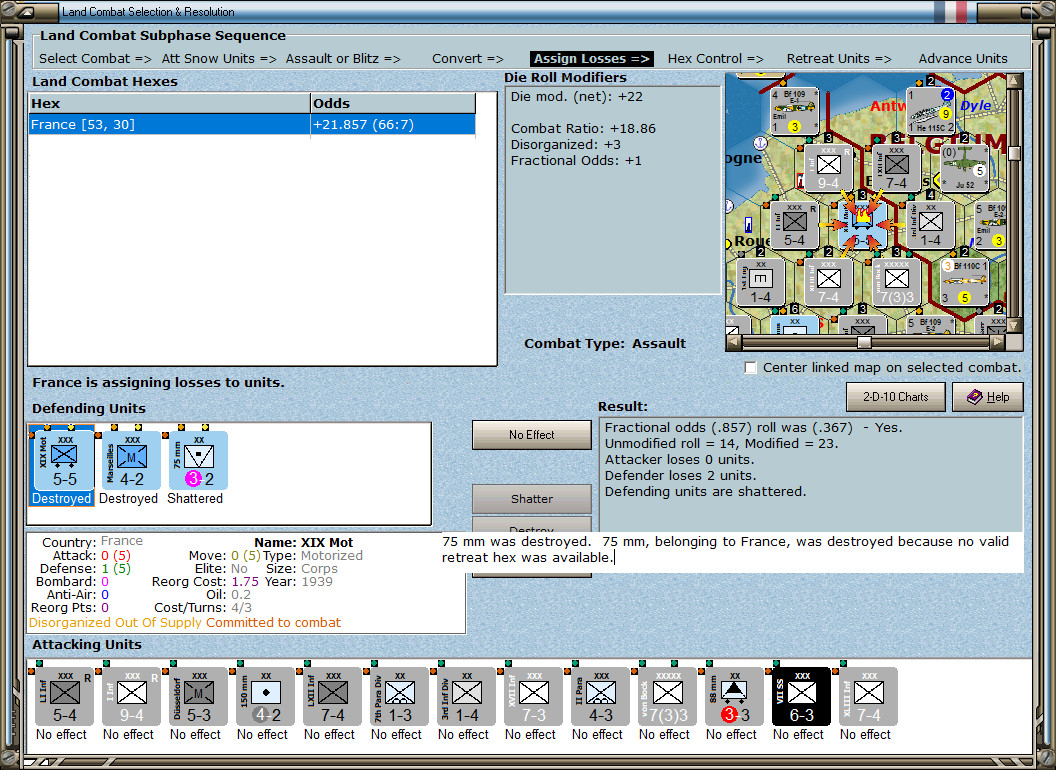Click the von Bock 7(3)3 HQ unit
This screenshot has height=770, width=1056.
coord(667,697)
